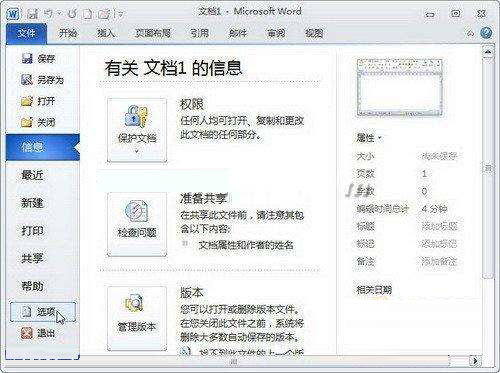
Task: Click the 权限 heading text
Action: pos(192,105)
